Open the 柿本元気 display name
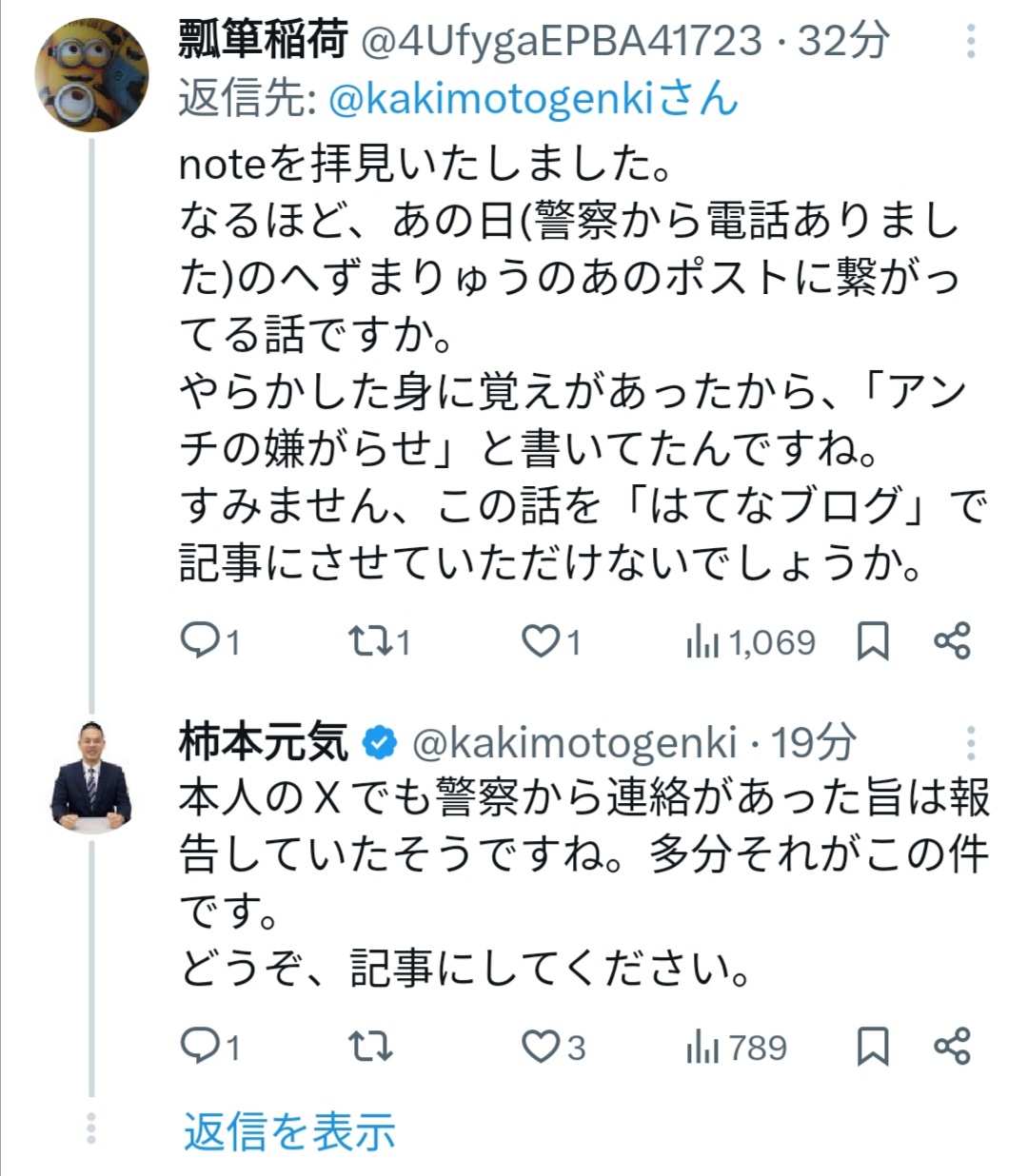1028x1176 pixels. 263,743
